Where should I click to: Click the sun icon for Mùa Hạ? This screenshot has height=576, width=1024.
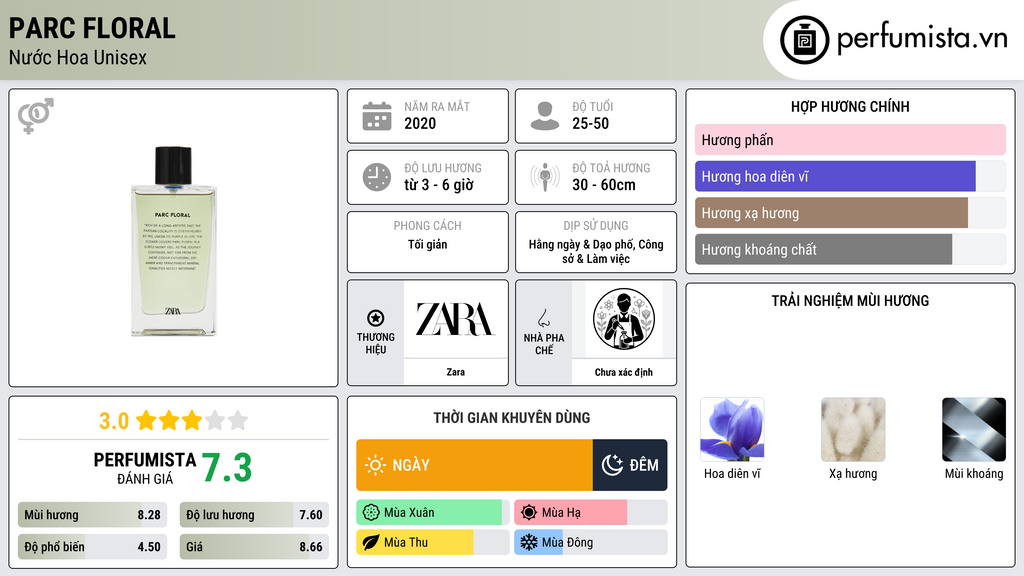[x=528, y=513]
